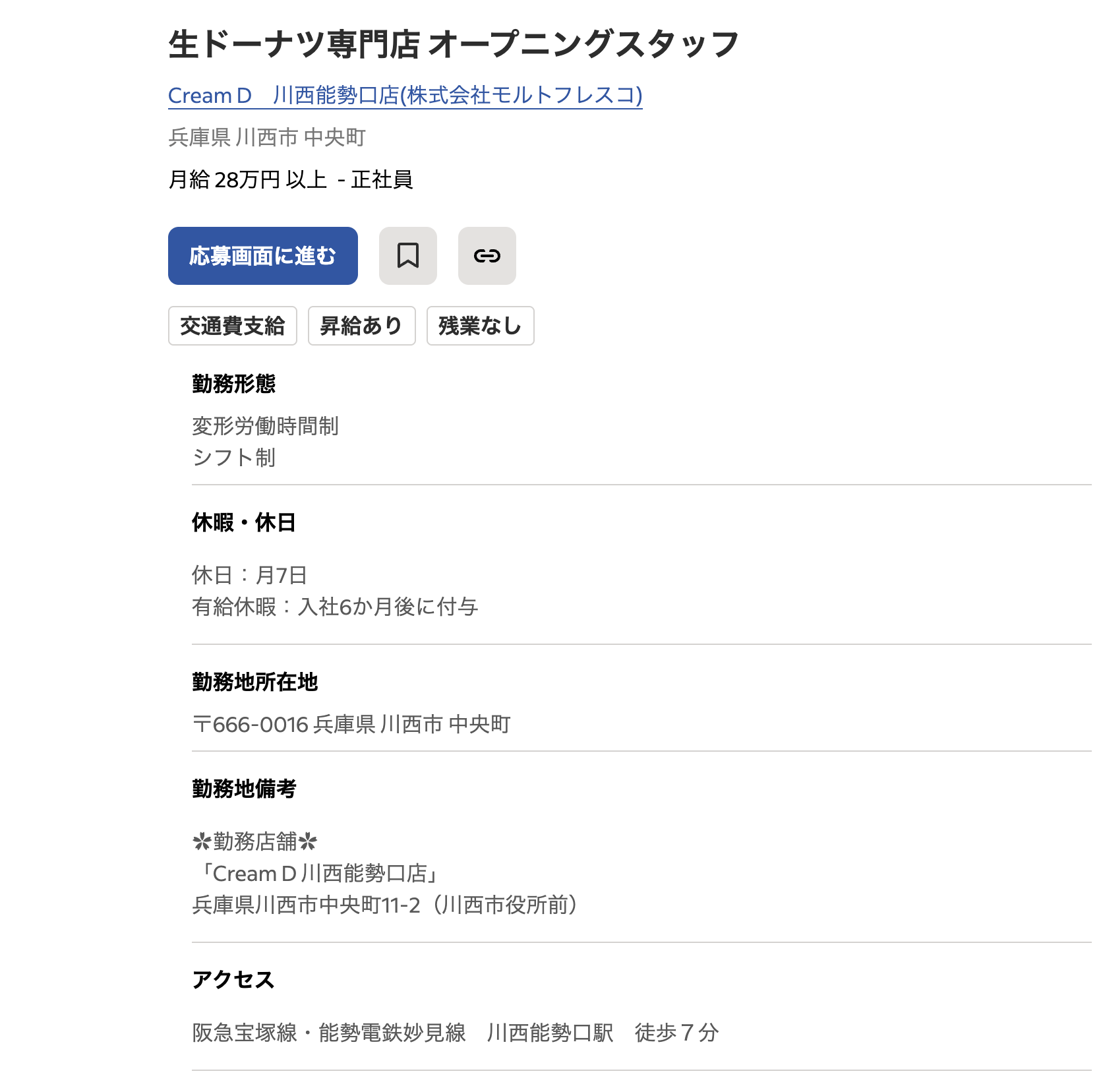Screen dimensions: 1101x1092
Task: Select the 昇給あり tag
Action: (361, 326)
